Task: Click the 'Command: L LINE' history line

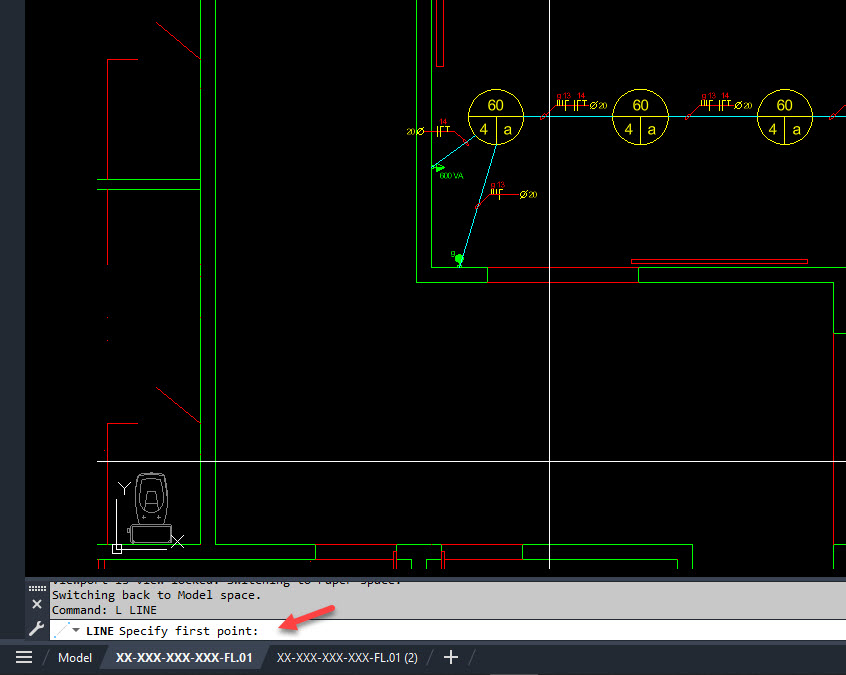Action: (x=104, y=610)
